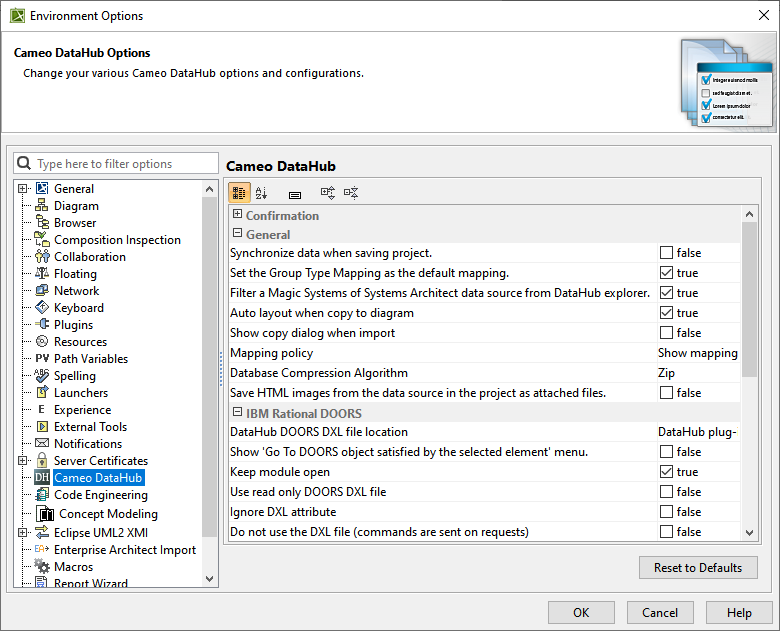
Task: Click the Eclipse UML2 XMI arrows icon
Action: pos(42,532)
